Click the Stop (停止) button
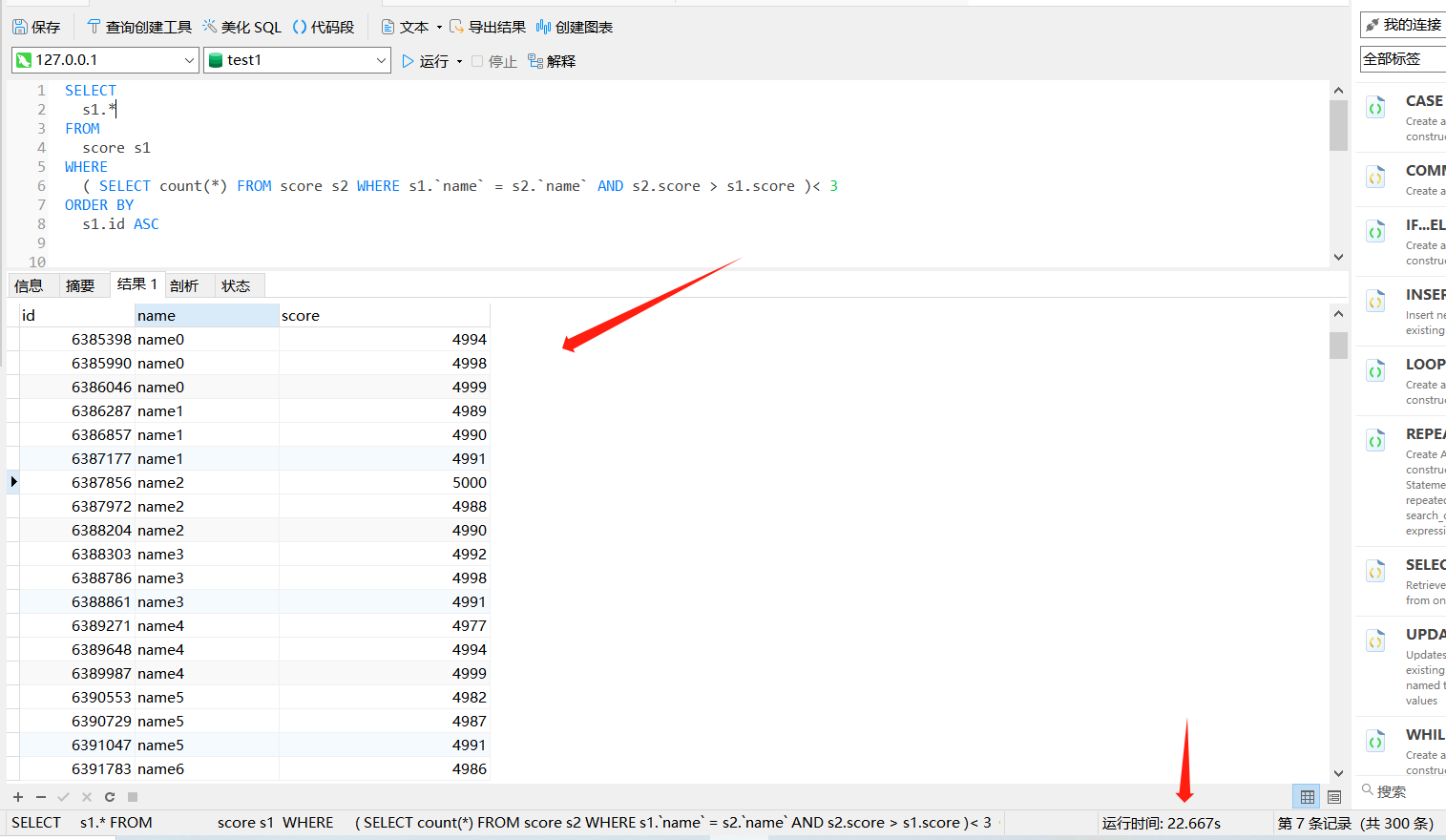The height and width of the screenshot is (840, 1446). coord(494,61)
